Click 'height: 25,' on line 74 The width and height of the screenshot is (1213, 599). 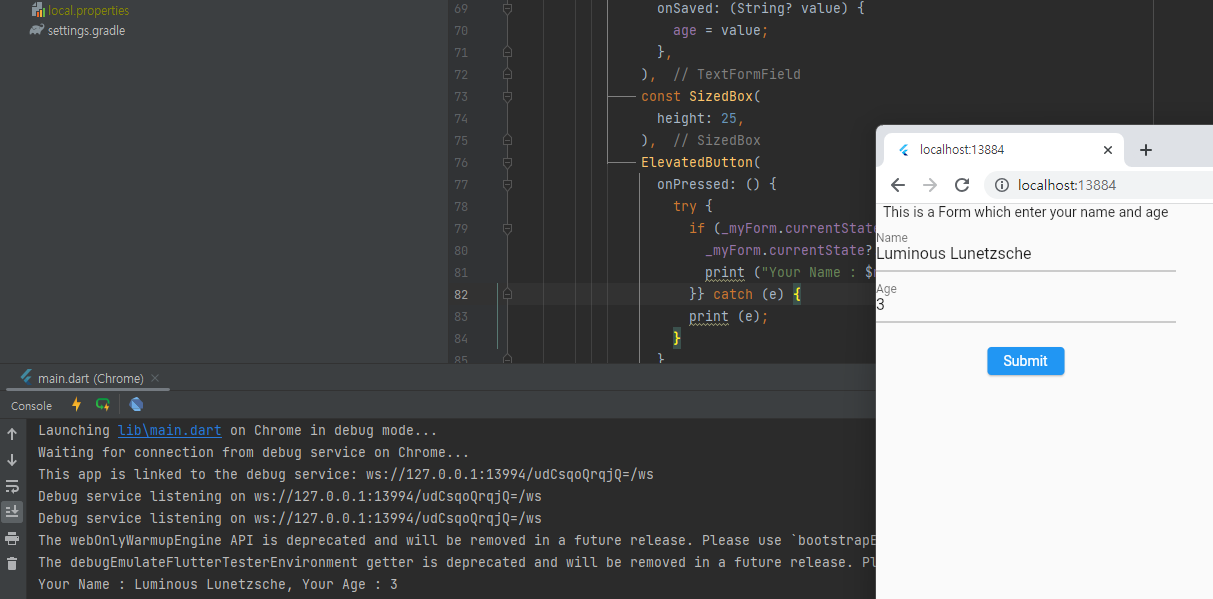click(x=701, y=118)
